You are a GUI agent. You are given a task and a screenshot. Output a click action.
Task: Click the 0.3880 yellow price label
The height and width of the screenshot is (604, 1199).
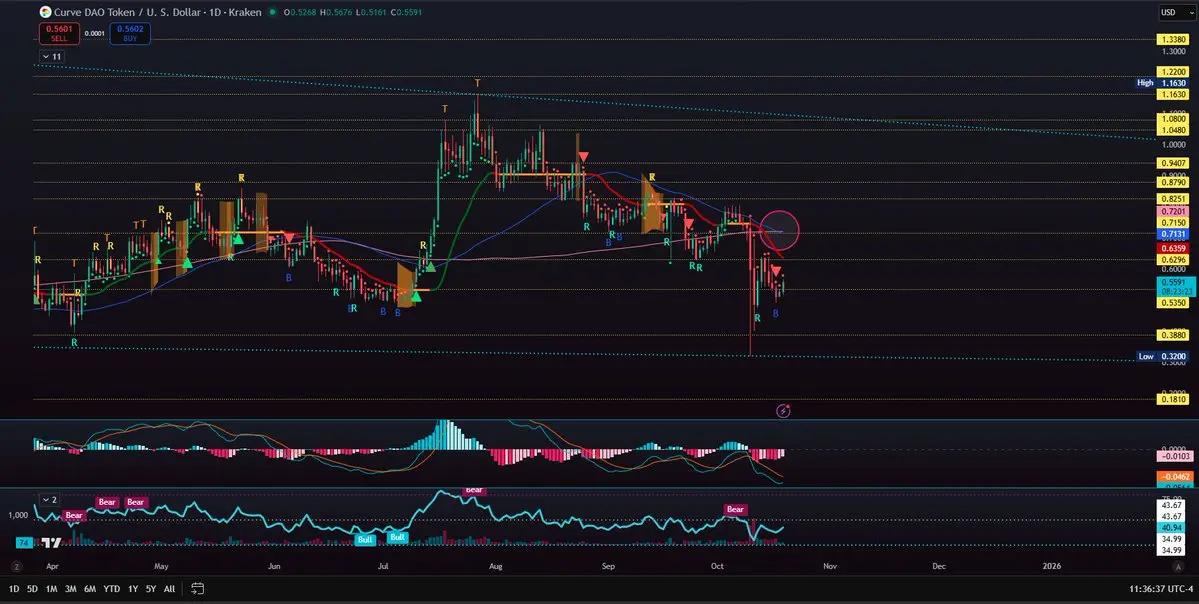(x=1173, y=335)
